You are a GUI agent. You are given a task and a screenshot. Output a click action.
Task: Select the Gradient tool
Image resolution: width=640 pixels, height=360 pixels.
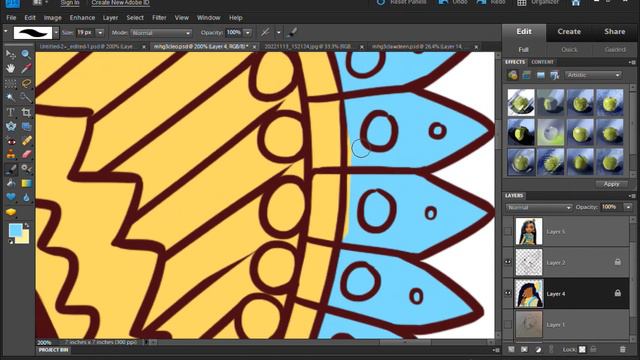(x=26, y=183)
